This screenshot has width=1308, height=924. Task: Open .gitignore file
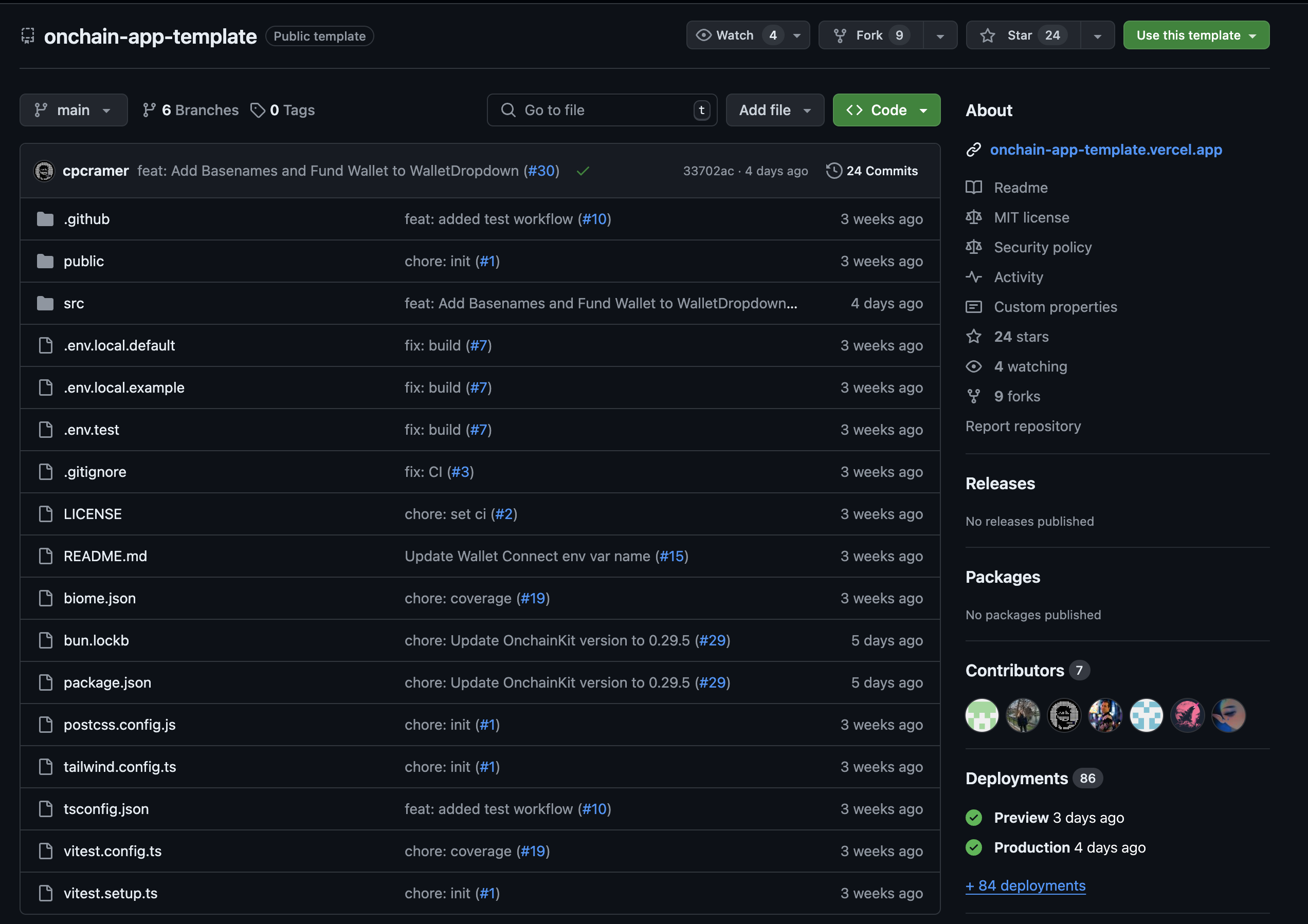pos(95,472)
